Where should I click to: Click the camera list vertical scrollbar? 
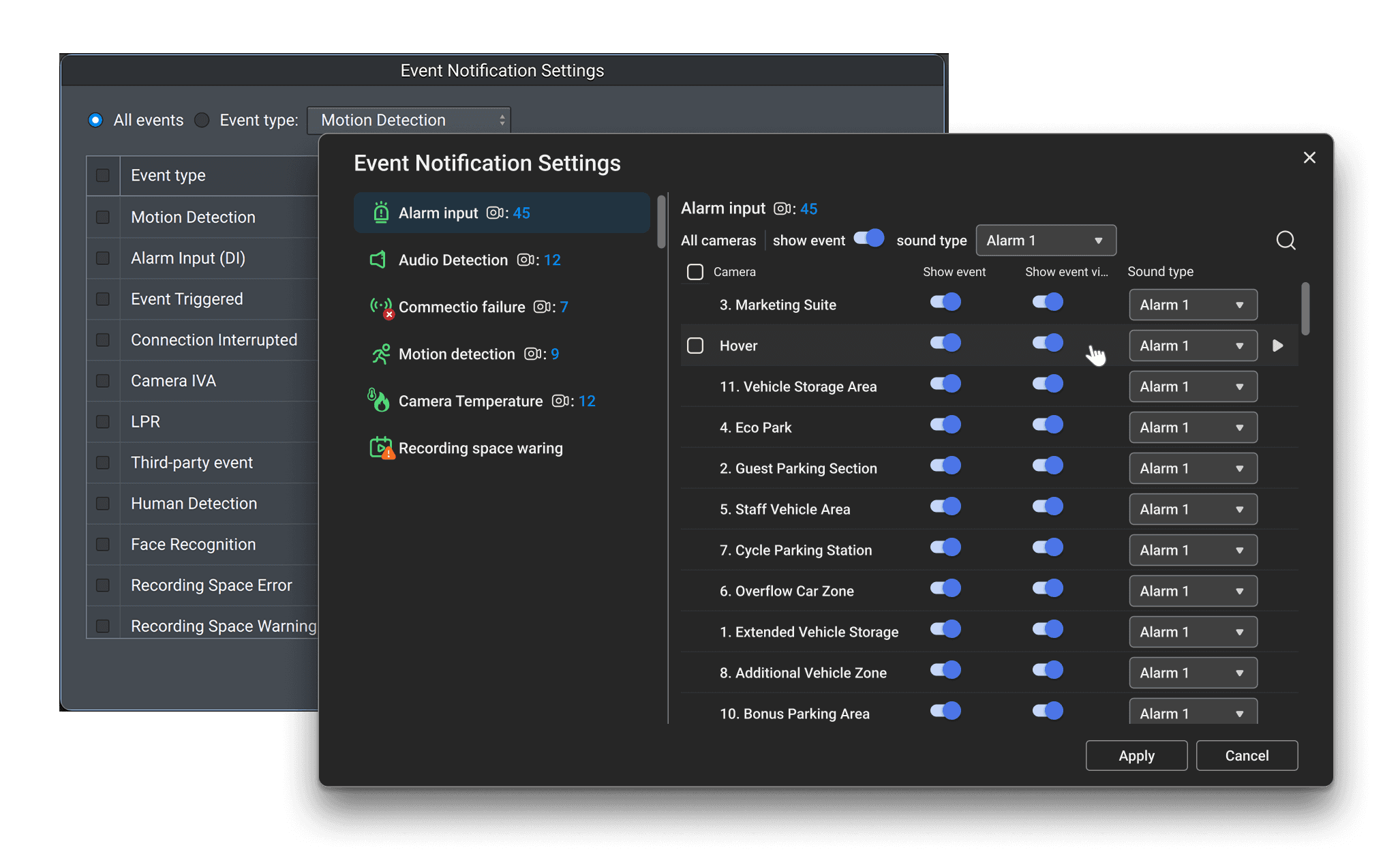(x=1305, y=309)
